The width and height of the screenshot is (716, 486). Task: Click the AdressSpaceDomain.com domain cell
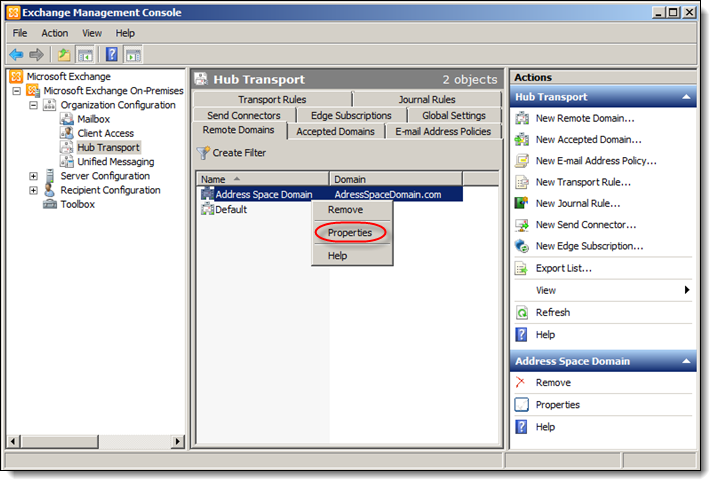click(388, 195)
